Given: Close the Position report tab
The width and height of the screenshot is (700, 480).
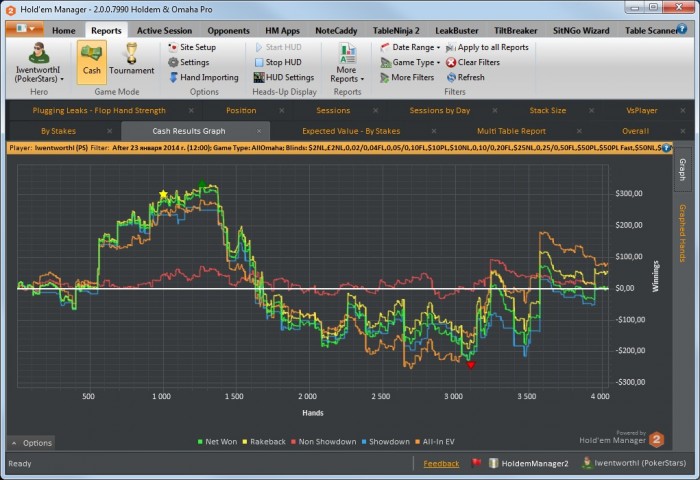Looking at the screenshot, I should 282,111.
